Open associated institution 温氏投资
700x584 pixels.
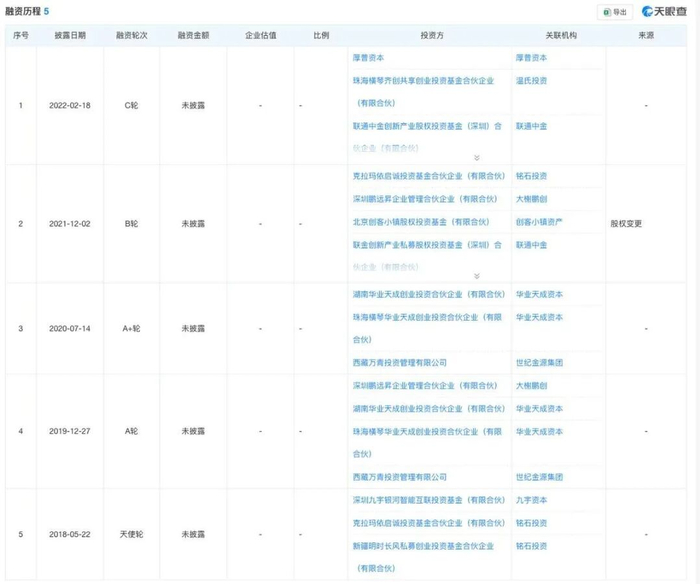pos(531,81)
